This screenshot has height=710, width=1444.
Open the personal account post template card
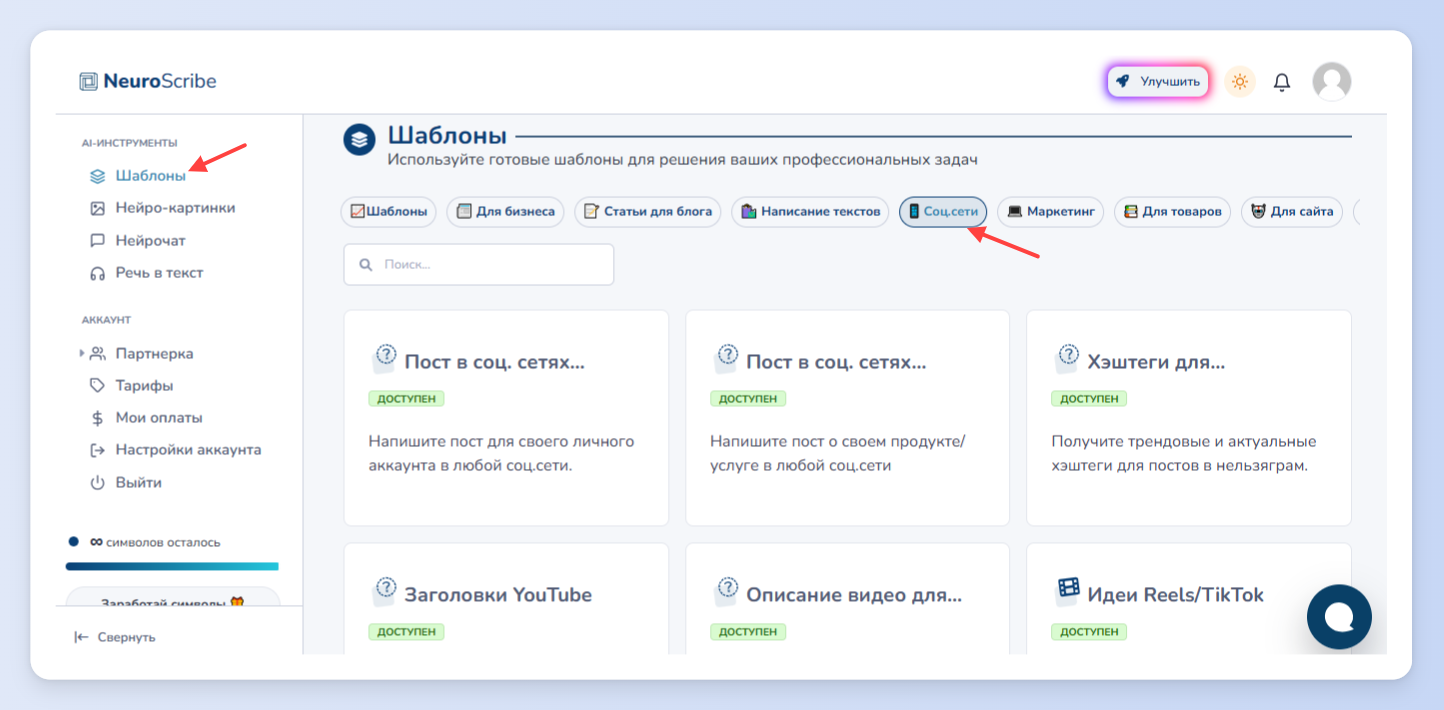[x=506, y=418]
